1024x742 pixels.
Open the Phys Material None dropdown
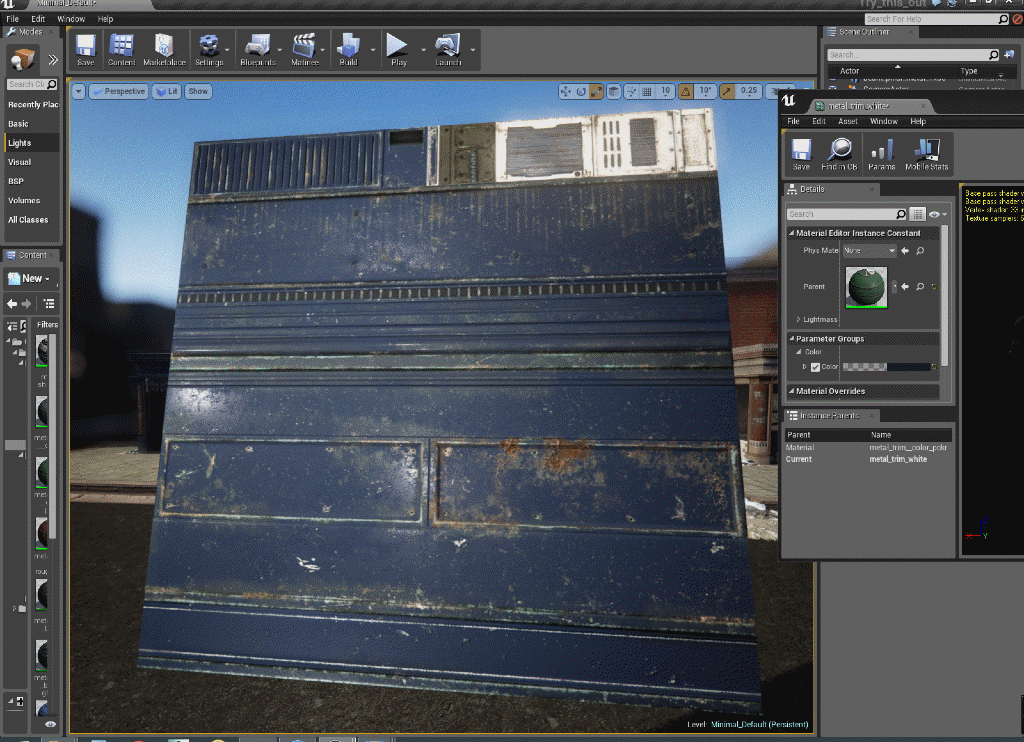pyautogui.click(x=869, y=251)
